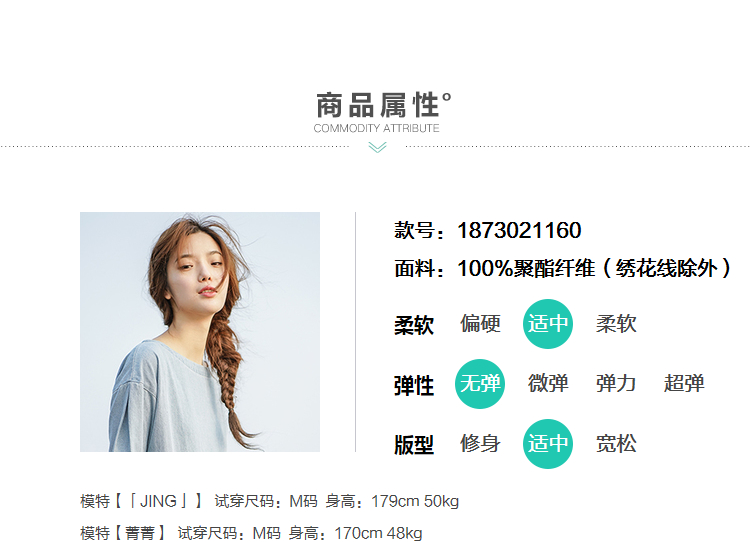
Task: Click the fabric description 100%聚酯纤维
Action: click(526, 268)
